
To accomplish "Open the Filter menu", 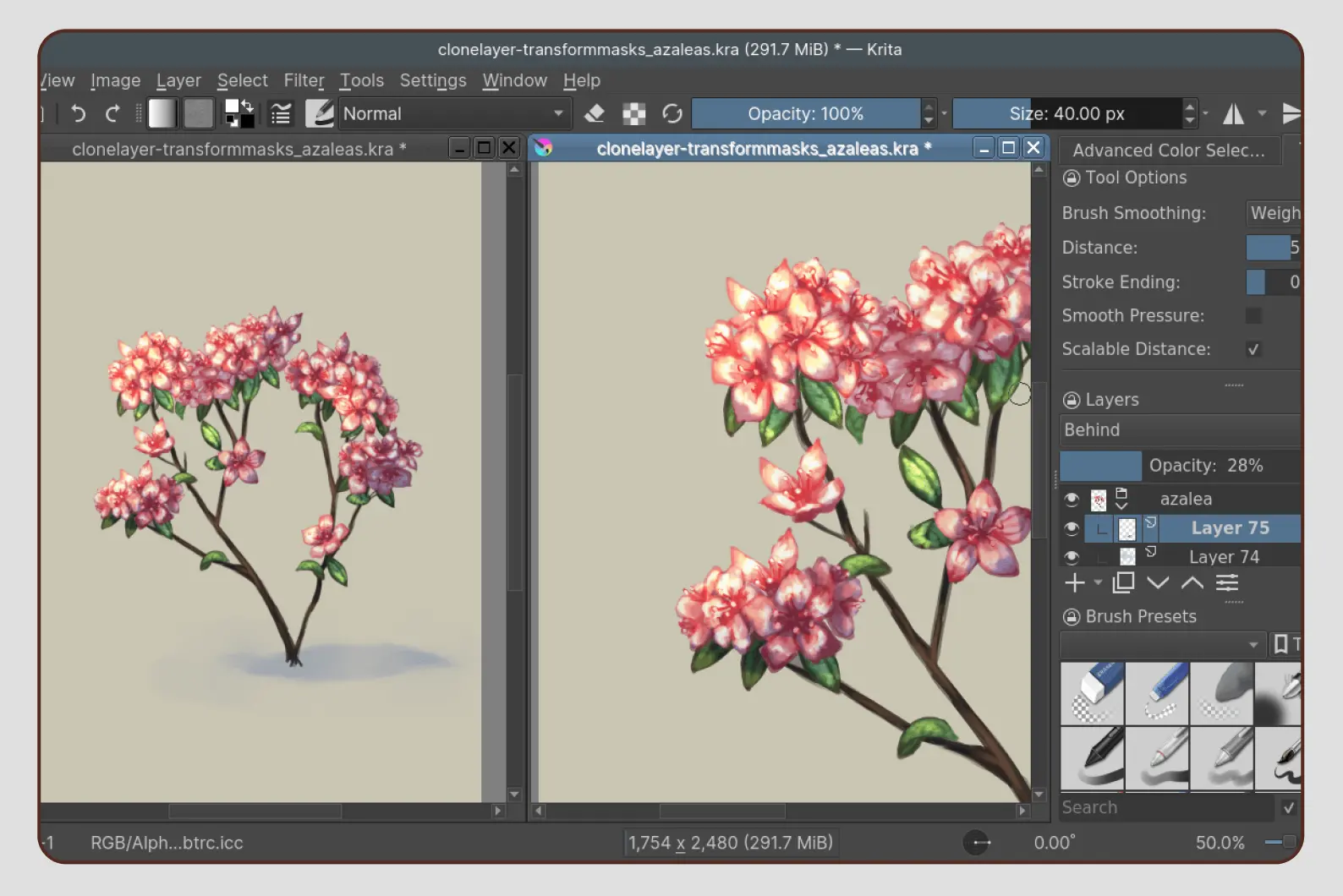I will tap(304, 80).
